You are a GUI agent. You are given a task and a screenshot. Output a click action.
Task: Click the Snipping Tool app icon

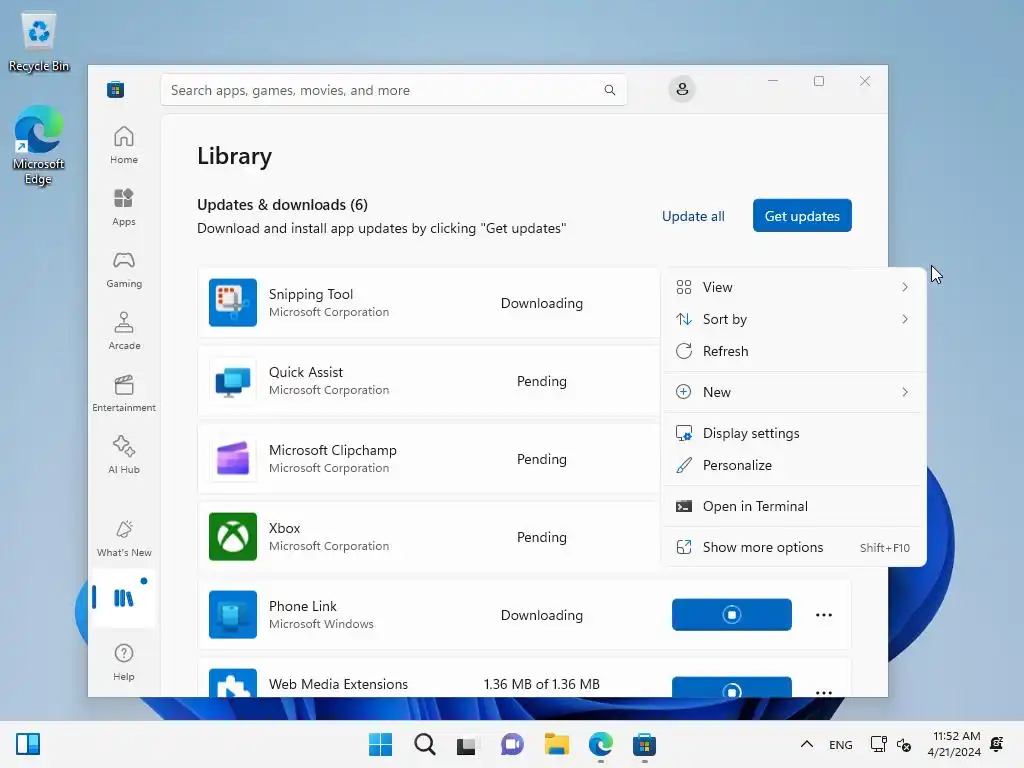pos(232,302)
